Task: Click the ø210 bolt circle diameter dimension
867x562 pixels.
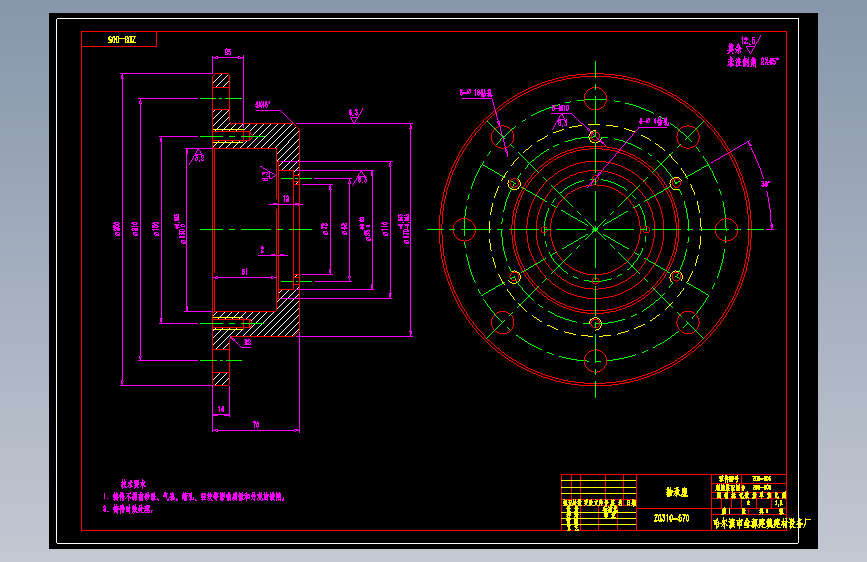Action: point(134,228)
